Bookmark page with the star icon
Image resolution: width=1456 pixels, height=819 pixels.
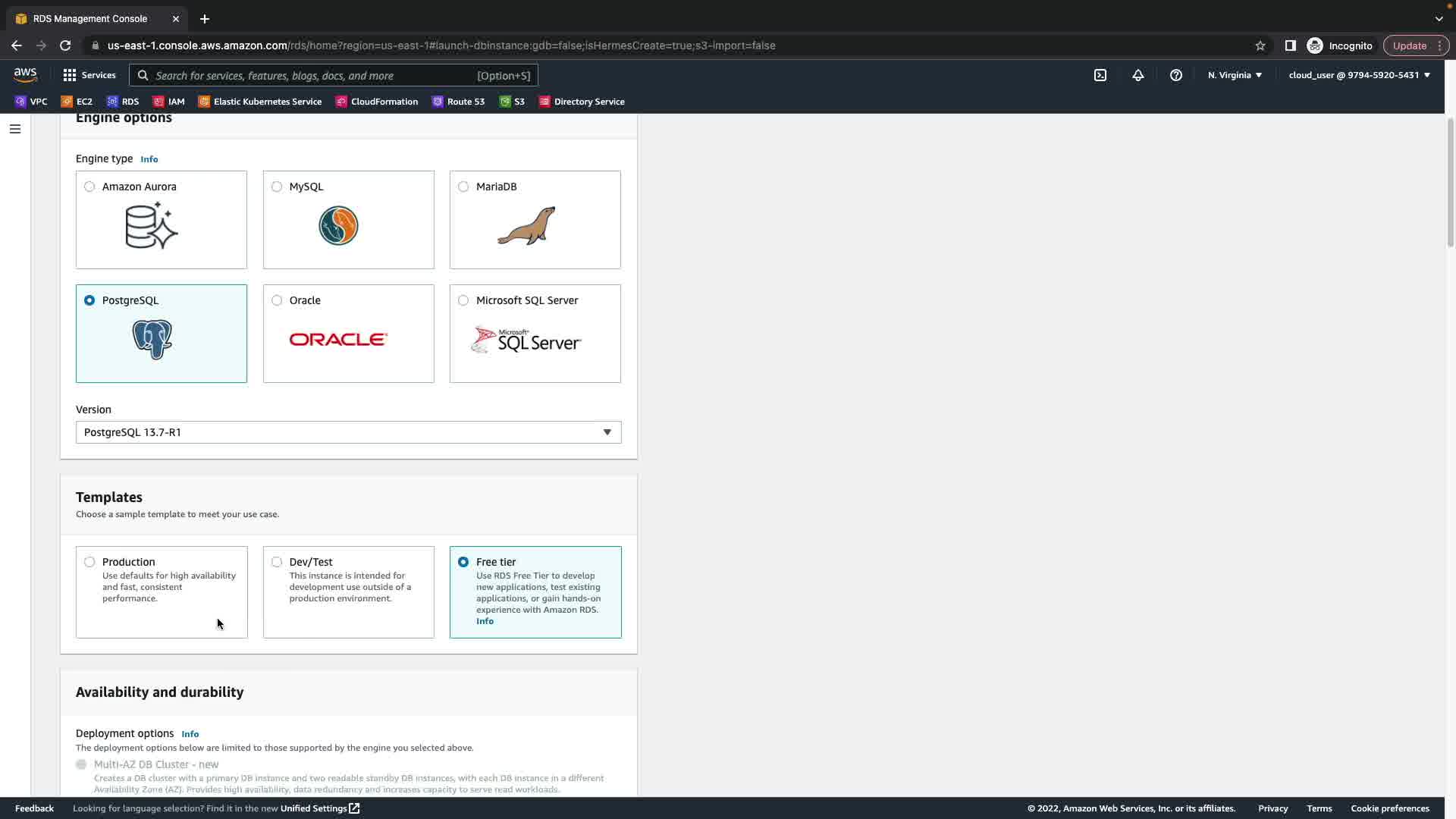(1260, 45)
